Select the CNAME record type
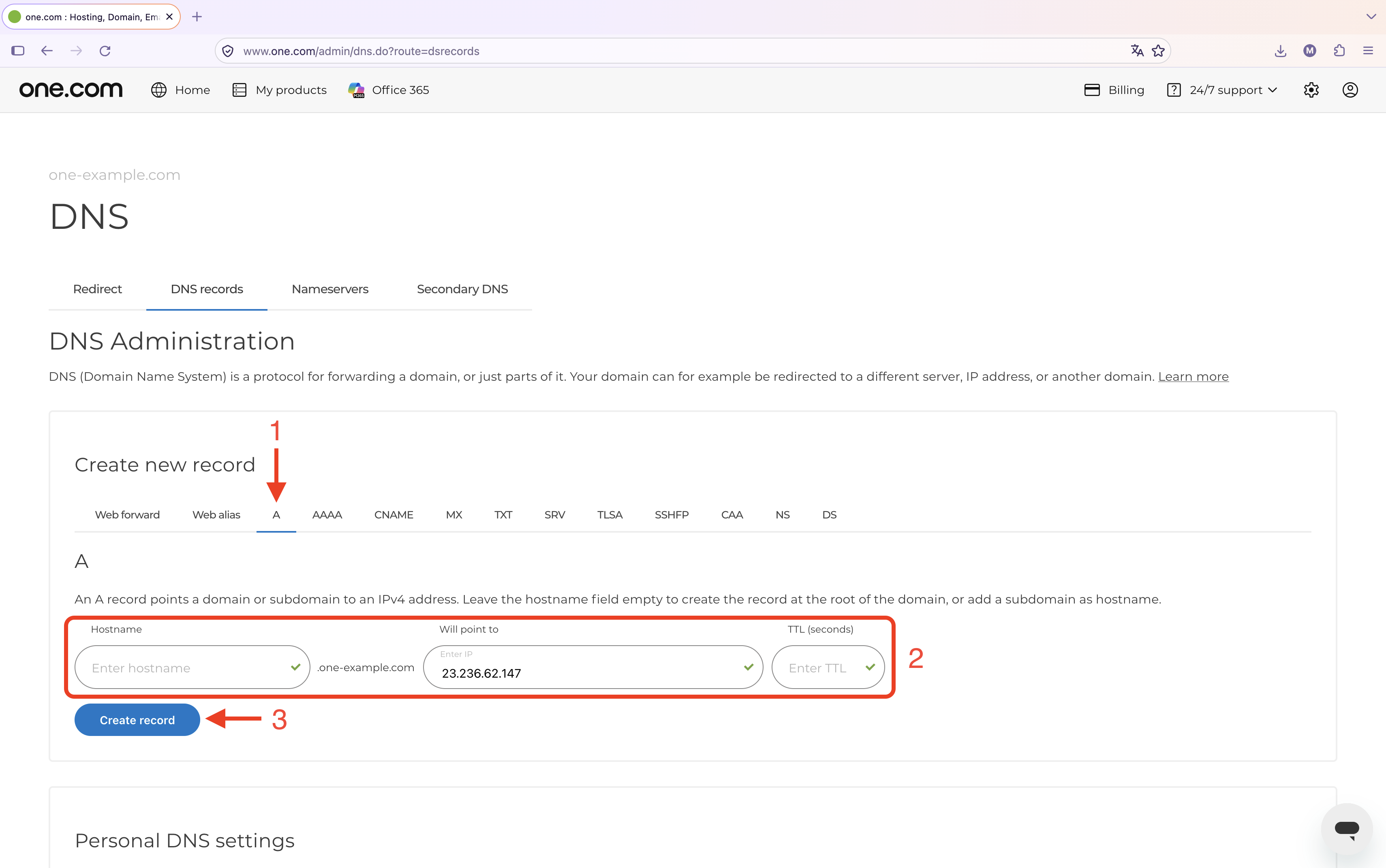 tap(394, 514)
